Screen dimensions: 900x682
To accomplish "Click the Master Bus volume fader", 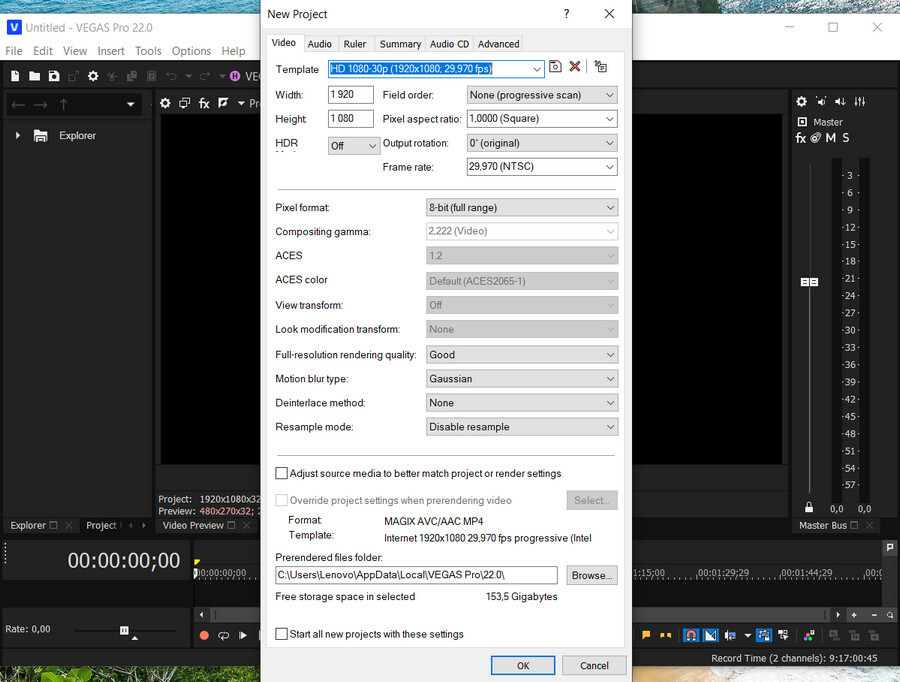I will tap(809, 282).
